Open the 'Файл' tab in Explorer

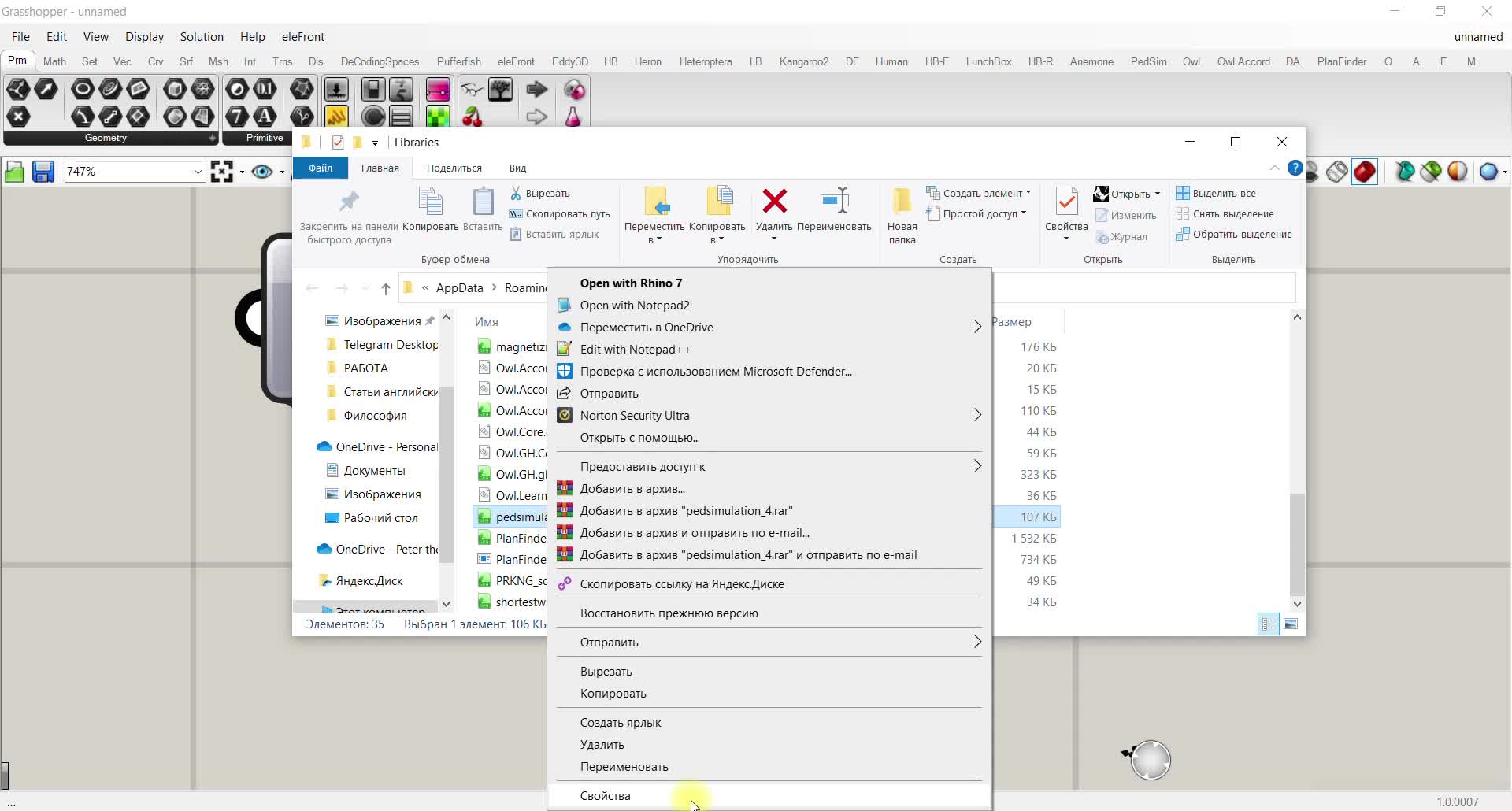coord(321,168)
